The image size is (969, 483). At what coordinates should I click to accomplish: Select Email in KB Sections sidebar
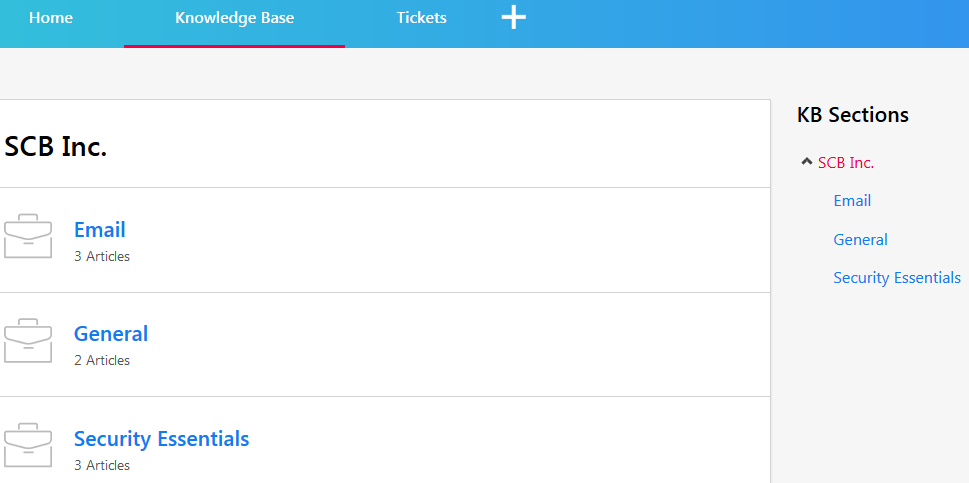(x=852, y=201)
